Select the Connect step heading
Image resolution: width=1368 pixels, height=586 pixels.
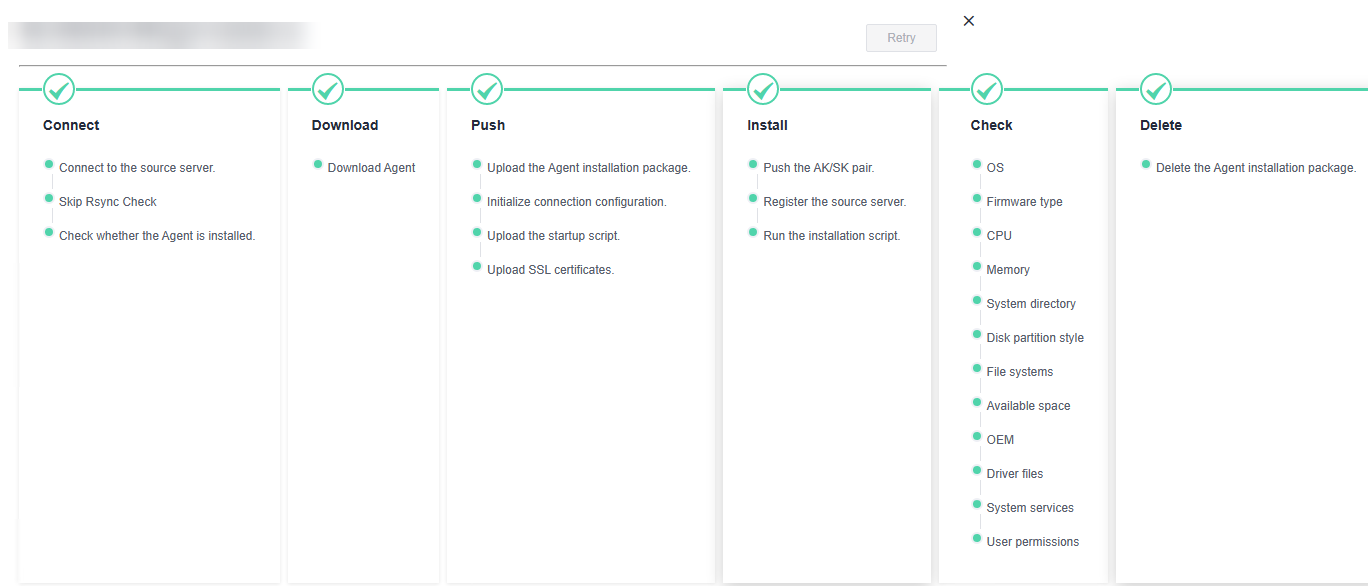(x=71, y=125)
